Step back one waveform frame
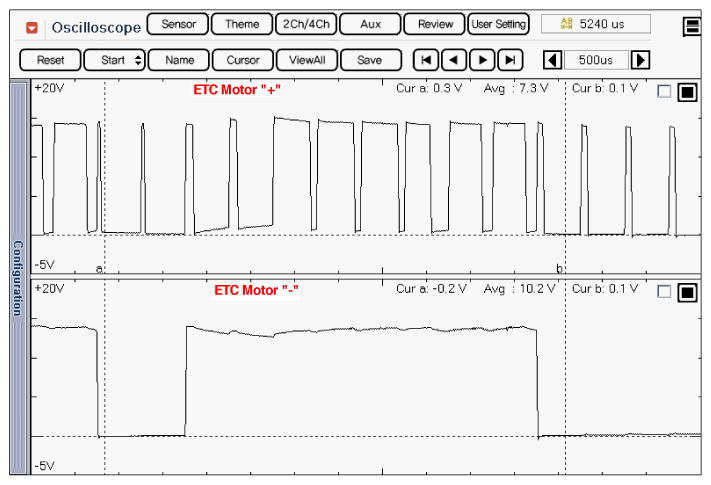 point(453,60)
